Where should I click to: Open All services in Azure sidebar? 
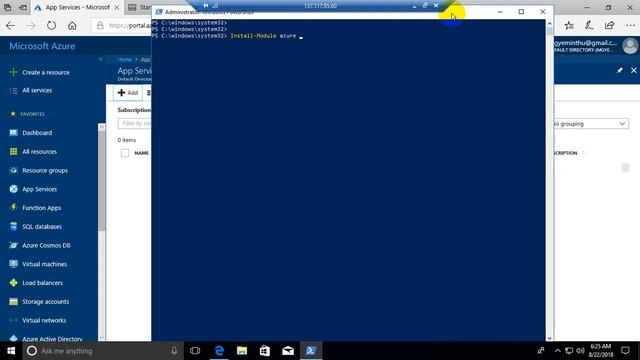tap(37, 90)
